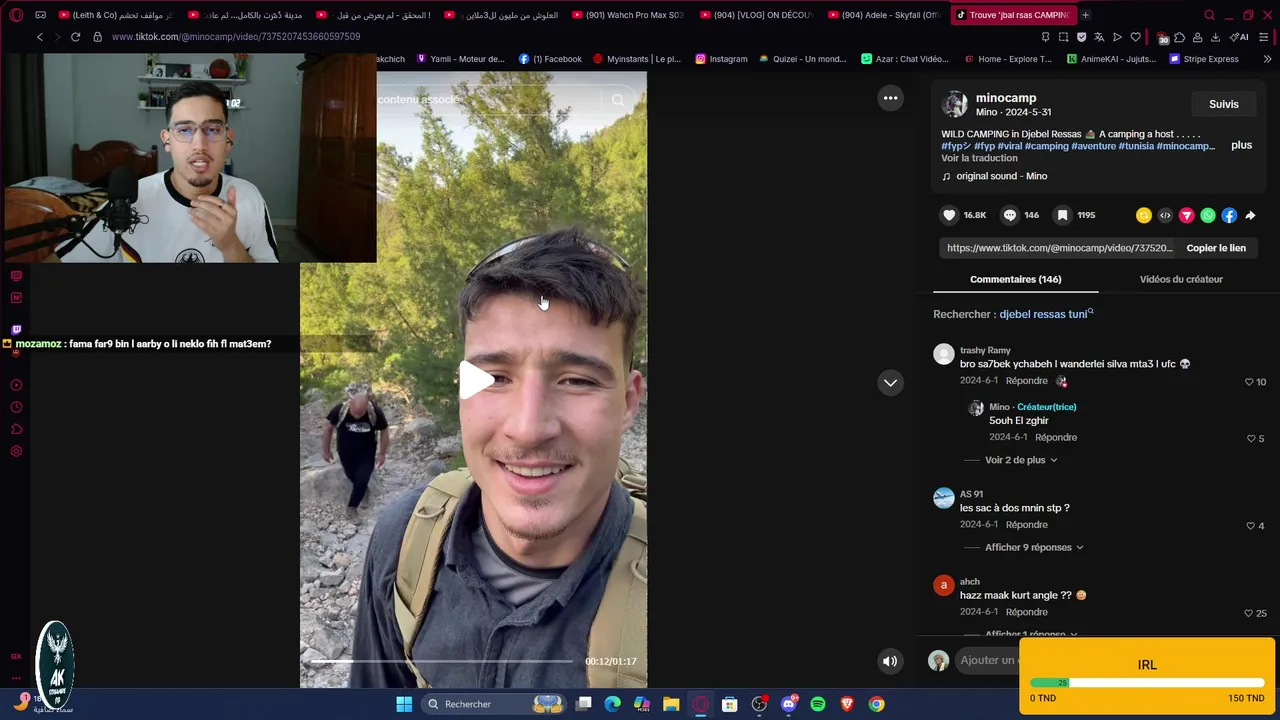Open comments via the speech bubble icon
Image resolution: width=1280 pixels, height=720 pixels.
click(x=1010, y=215)
